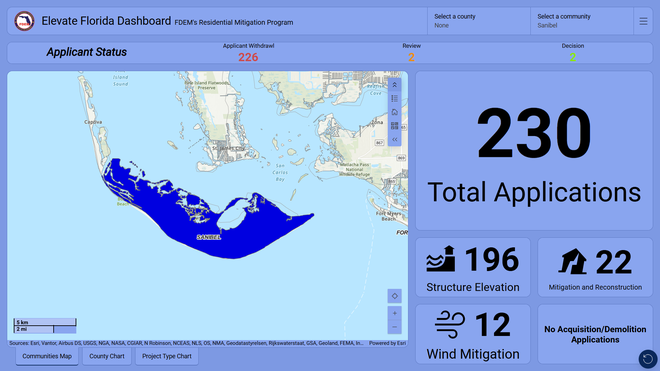This screenshot has width=660, height=371.
Task: Click FDEM's Residential Mitigation Program subtitle
Action: pyautogui.click(x=234, y=22)
